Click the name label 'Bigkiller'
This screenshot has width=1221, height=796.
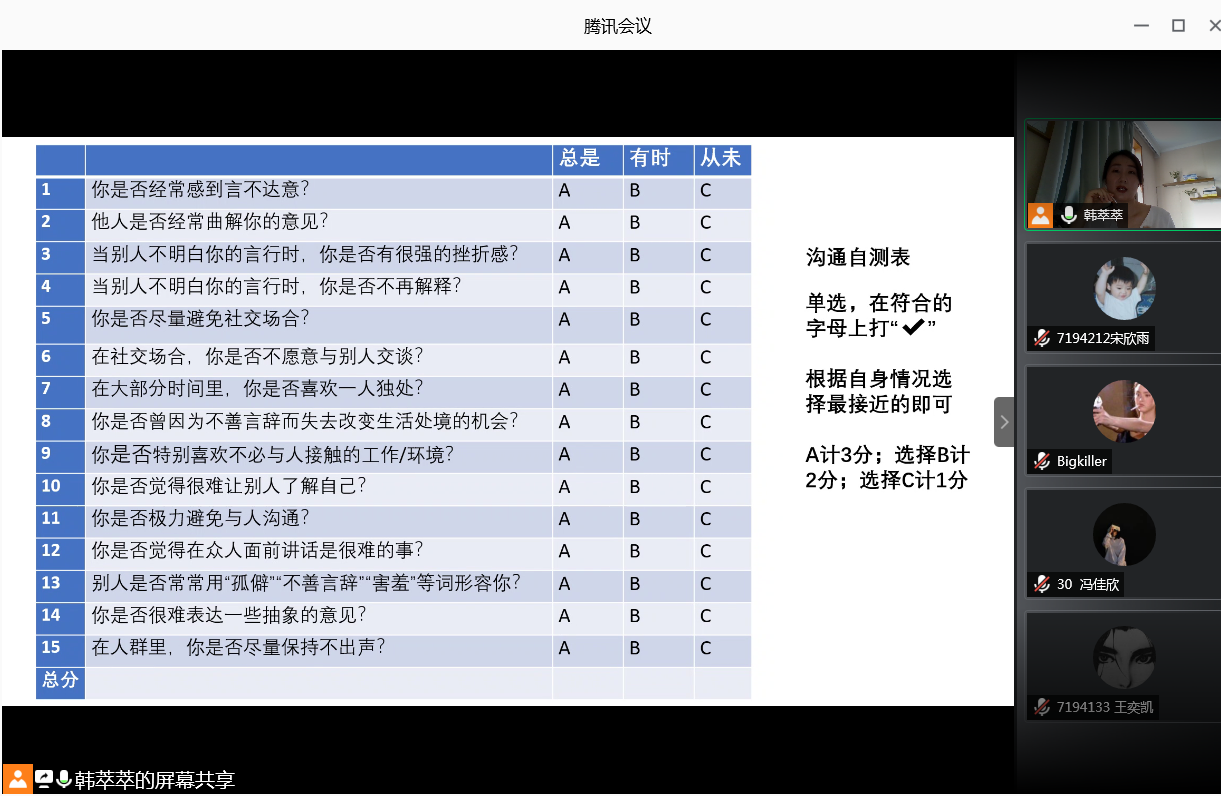[1082, 461]
